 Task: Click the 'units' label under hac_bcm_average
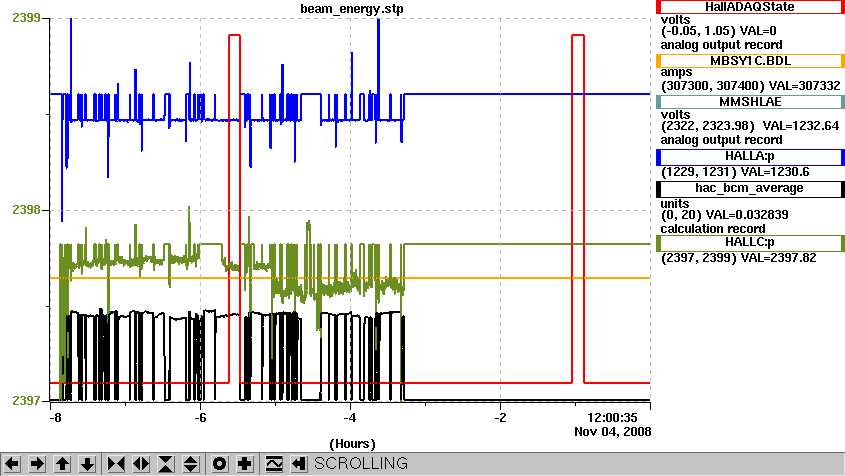point(675,204)
